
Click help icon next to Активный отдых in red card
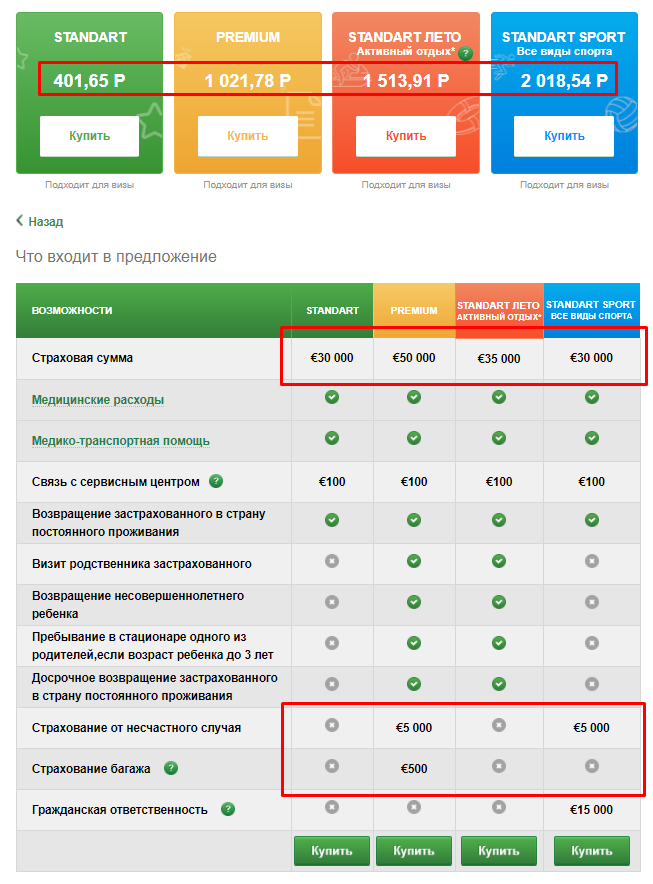coord(465,54)
